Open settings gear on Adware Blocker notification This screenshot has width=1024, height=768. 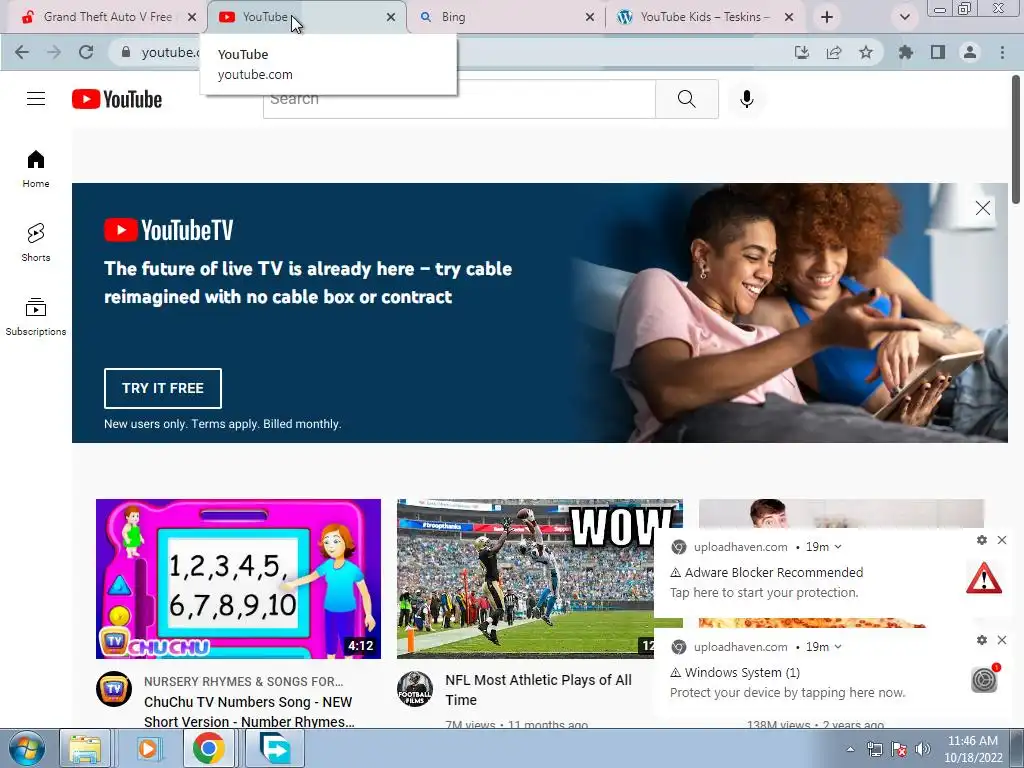coord(982,540)
